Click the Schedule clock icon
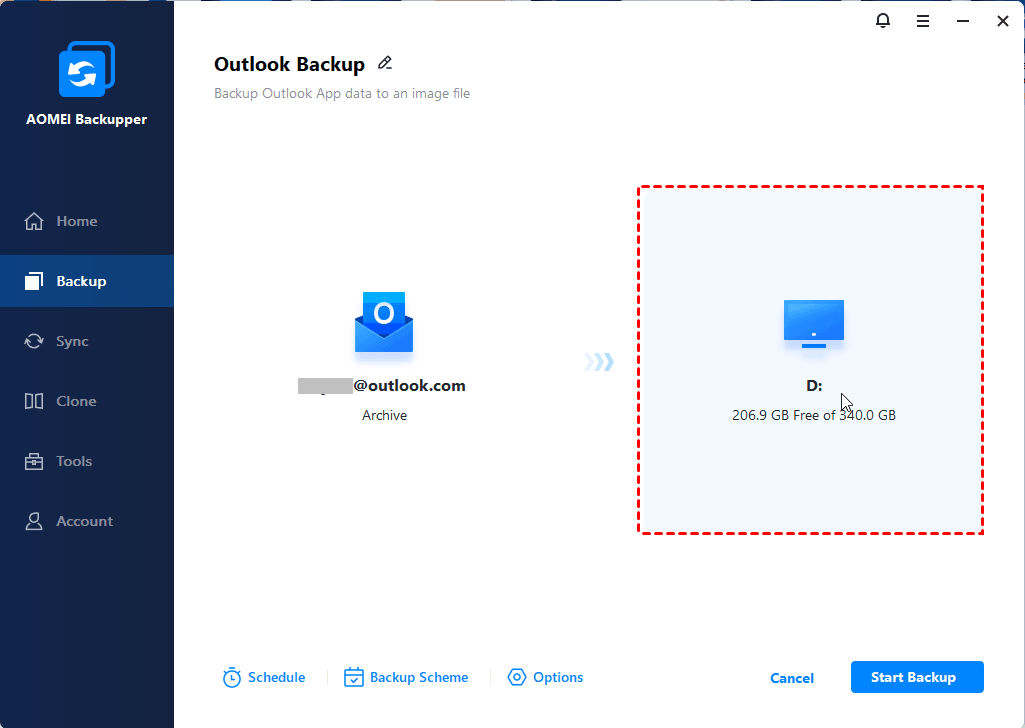1025x728 pixels. click(x=231, y=678)
